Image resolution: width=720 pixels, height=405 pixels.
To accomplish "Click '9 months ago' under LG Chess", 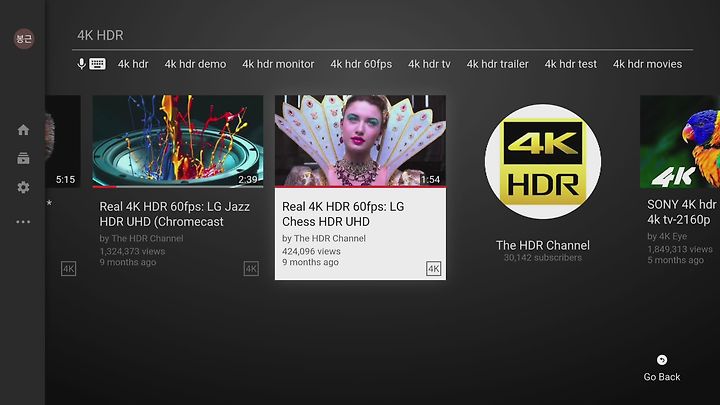I will tap(310, 262).
